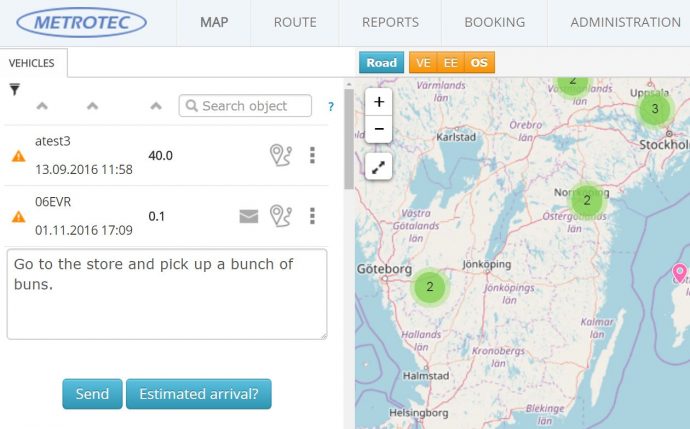Switch map layer to OS

(480, 62)
